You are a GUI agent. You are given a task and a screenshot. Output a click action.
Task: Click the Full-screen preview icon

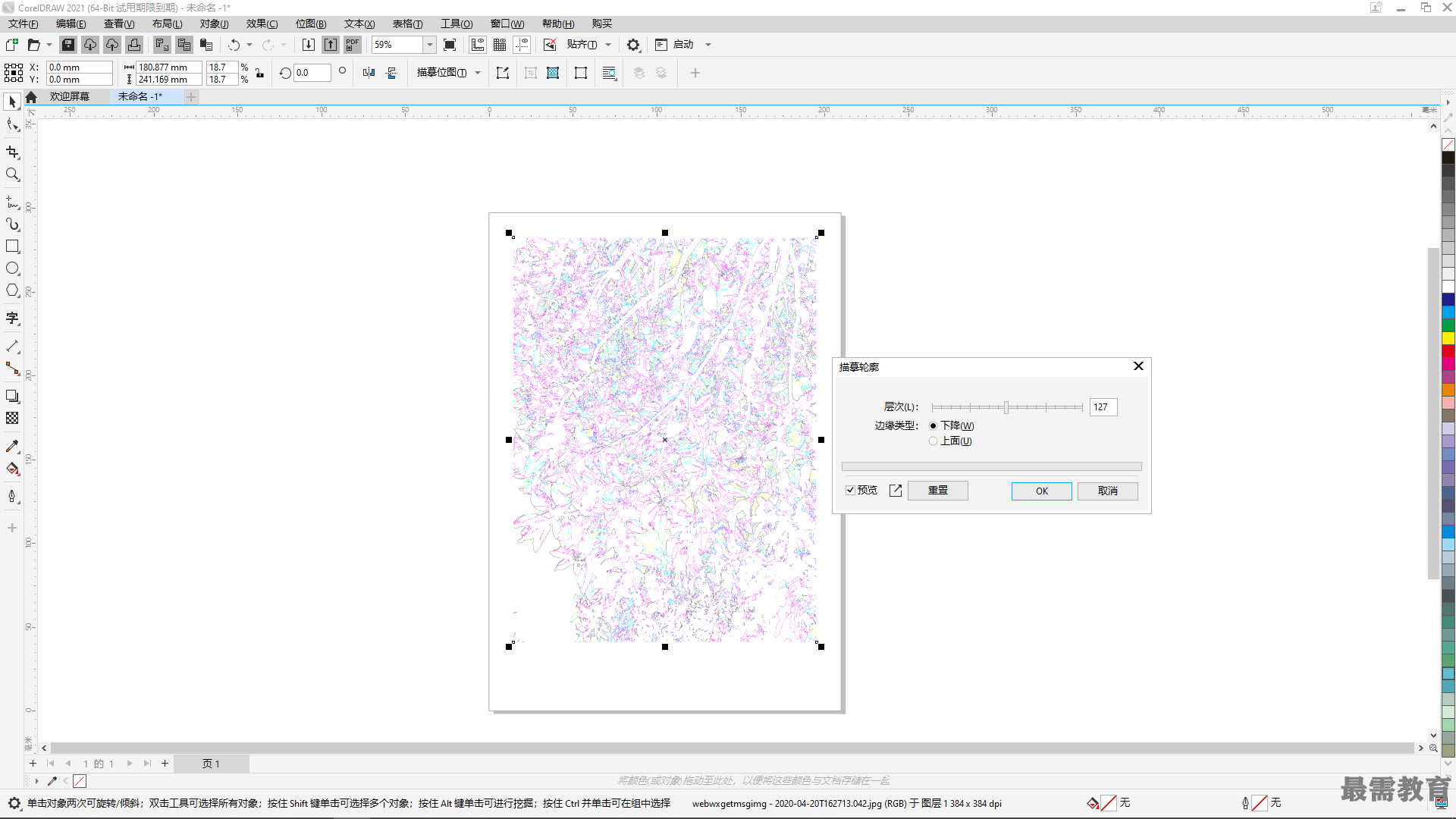(450, 45)
